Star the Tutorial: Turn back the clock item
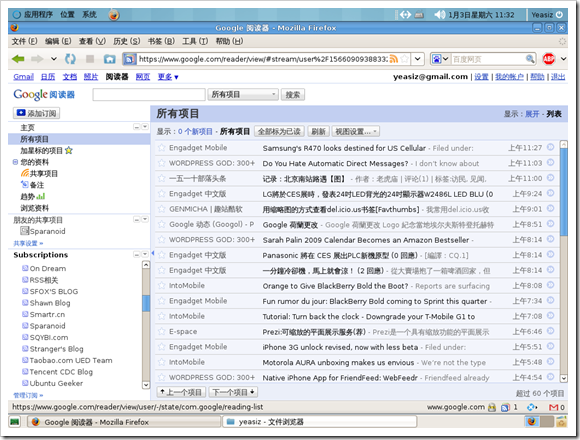 (161, 316)
